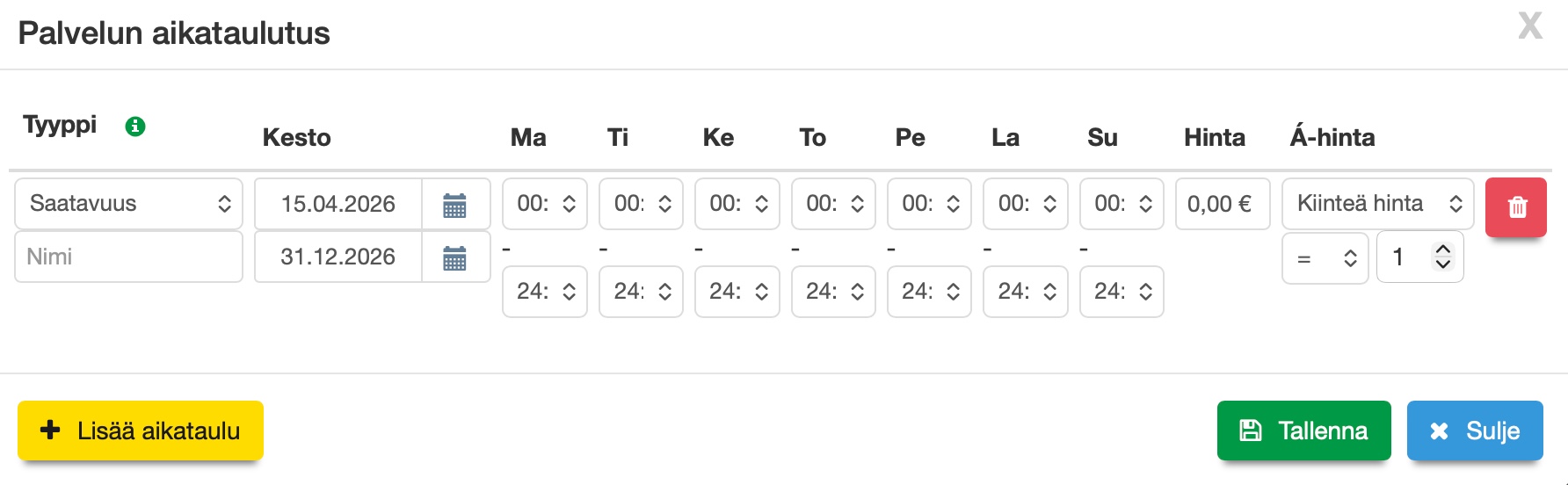
Task: Save schedule with the Tallenna button
Action: 1303,431
